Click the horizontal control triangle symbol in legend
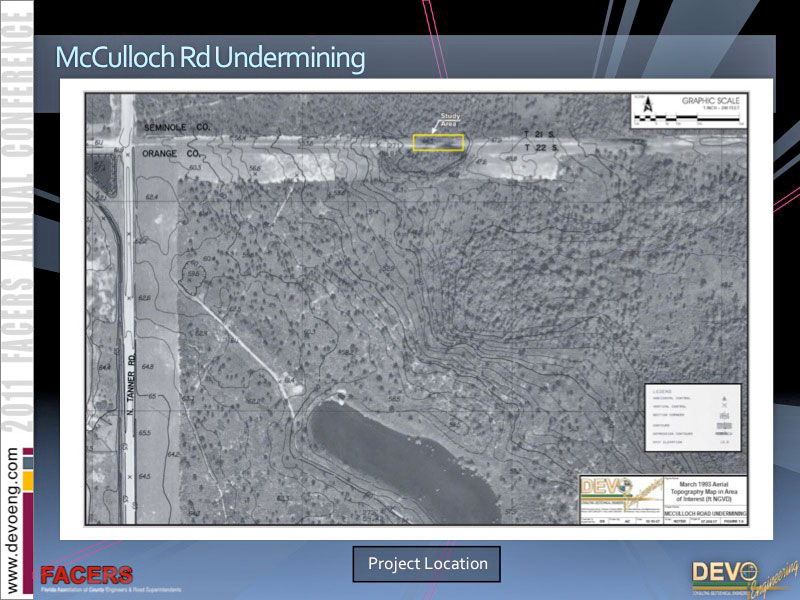 coord(724,397)
